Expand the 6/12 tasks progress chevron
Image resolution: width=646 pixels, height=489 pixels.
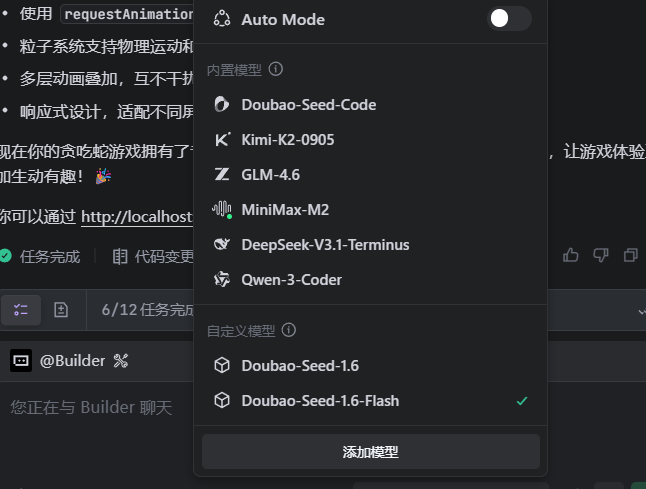pos(641,311)
